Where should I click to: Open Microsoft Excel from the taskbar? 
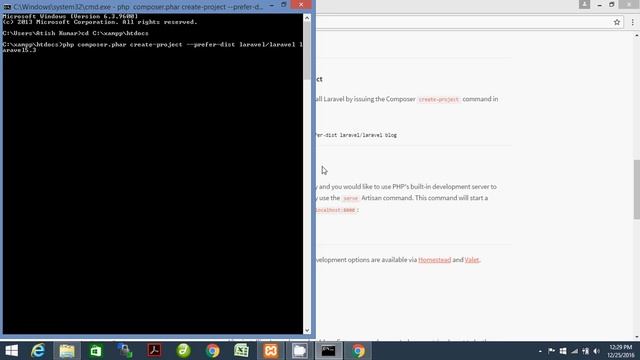click(x=241, y=351)
